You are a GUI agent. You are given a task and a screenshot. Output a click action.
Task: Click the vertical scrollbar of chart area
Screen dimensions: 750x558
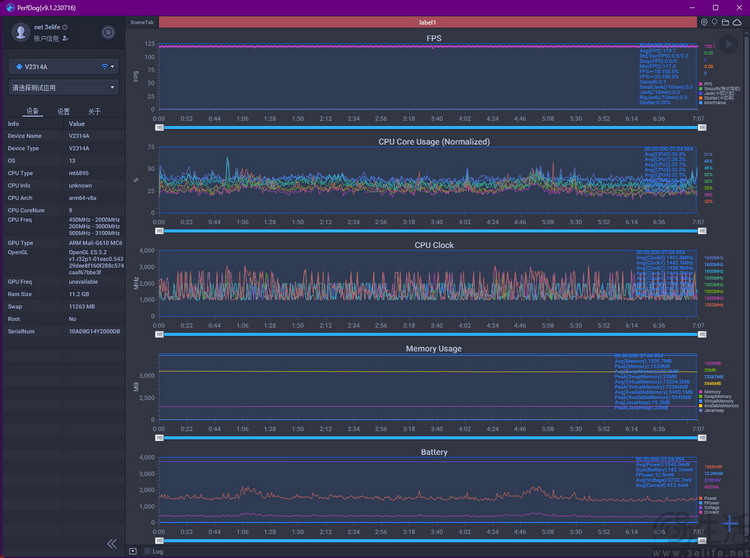747,287
